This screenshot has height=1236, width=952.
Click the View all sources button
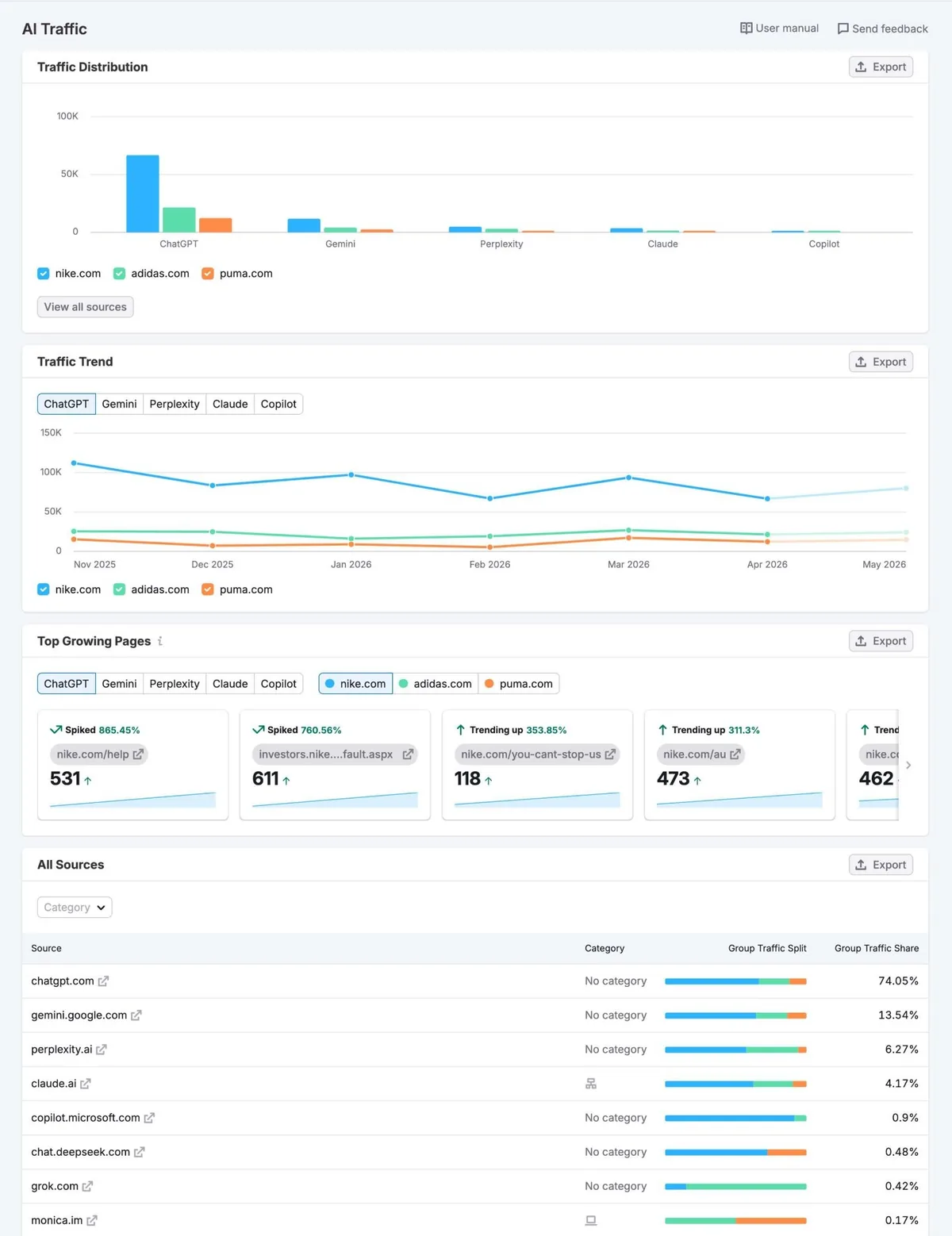point(85,307)
